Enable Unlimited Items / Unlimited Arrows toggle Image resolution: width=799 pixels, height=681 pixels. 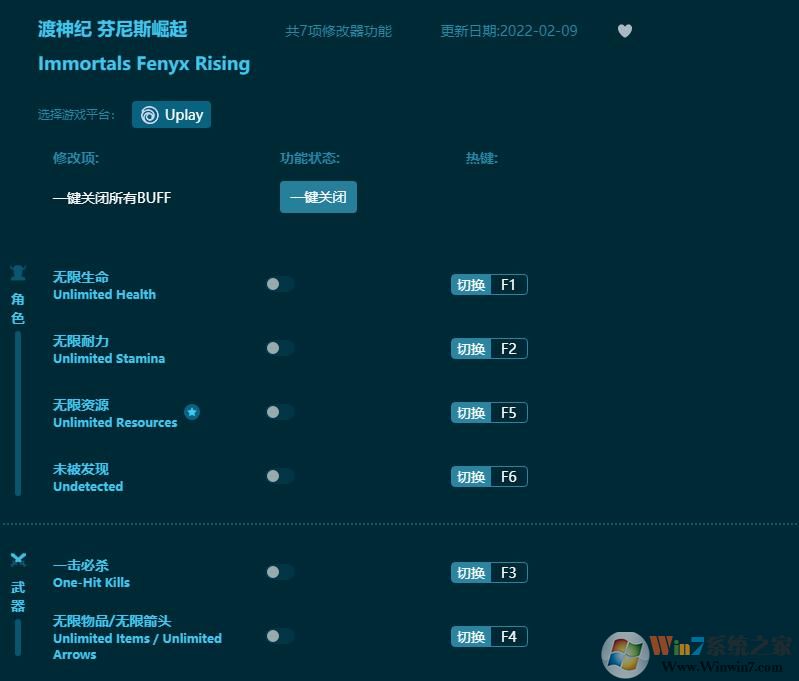pyautogui.click(x=279, y=636)
